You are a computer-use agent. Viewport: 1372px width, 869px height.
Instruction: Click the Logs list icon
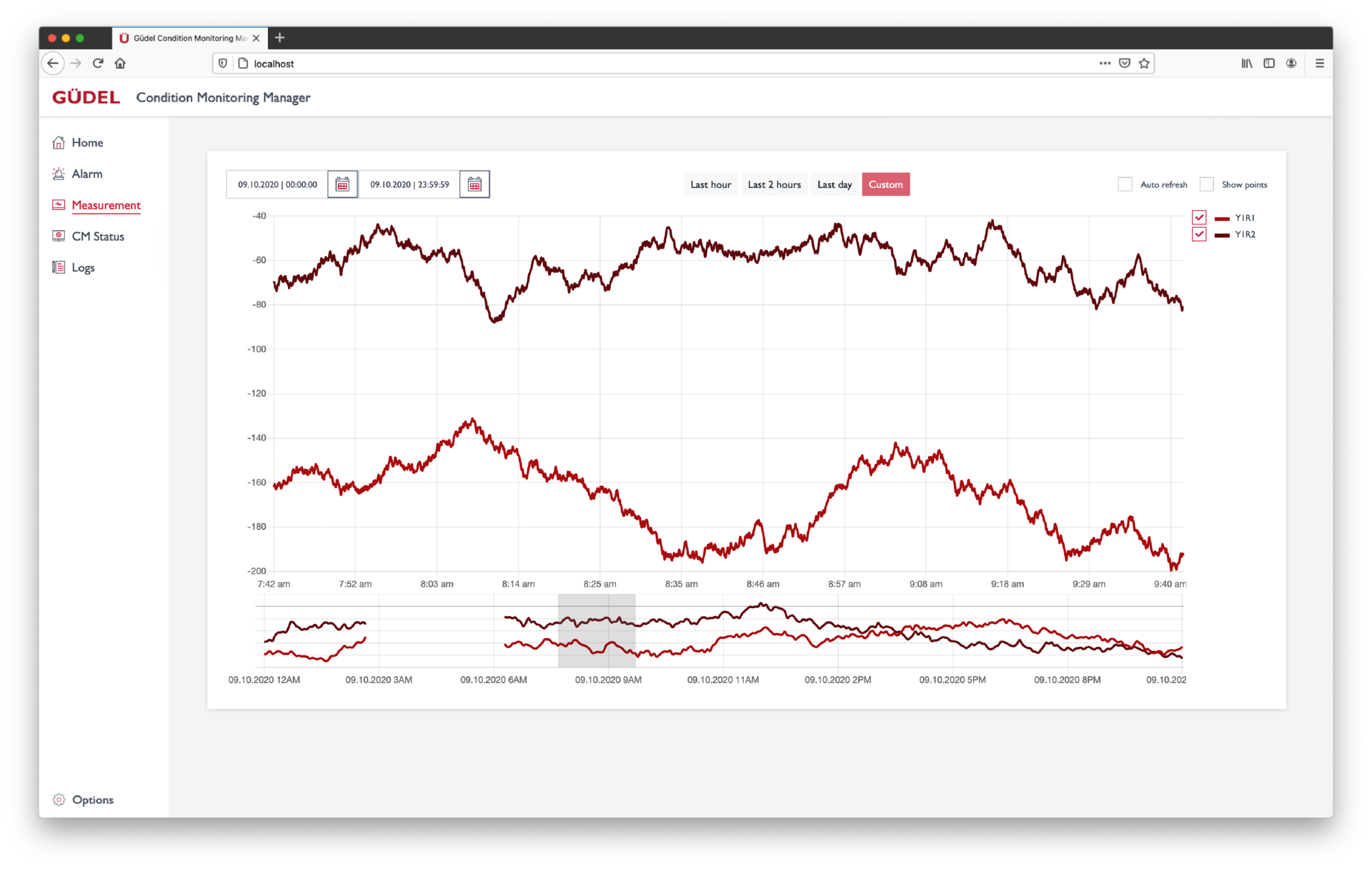click(59, 267)
